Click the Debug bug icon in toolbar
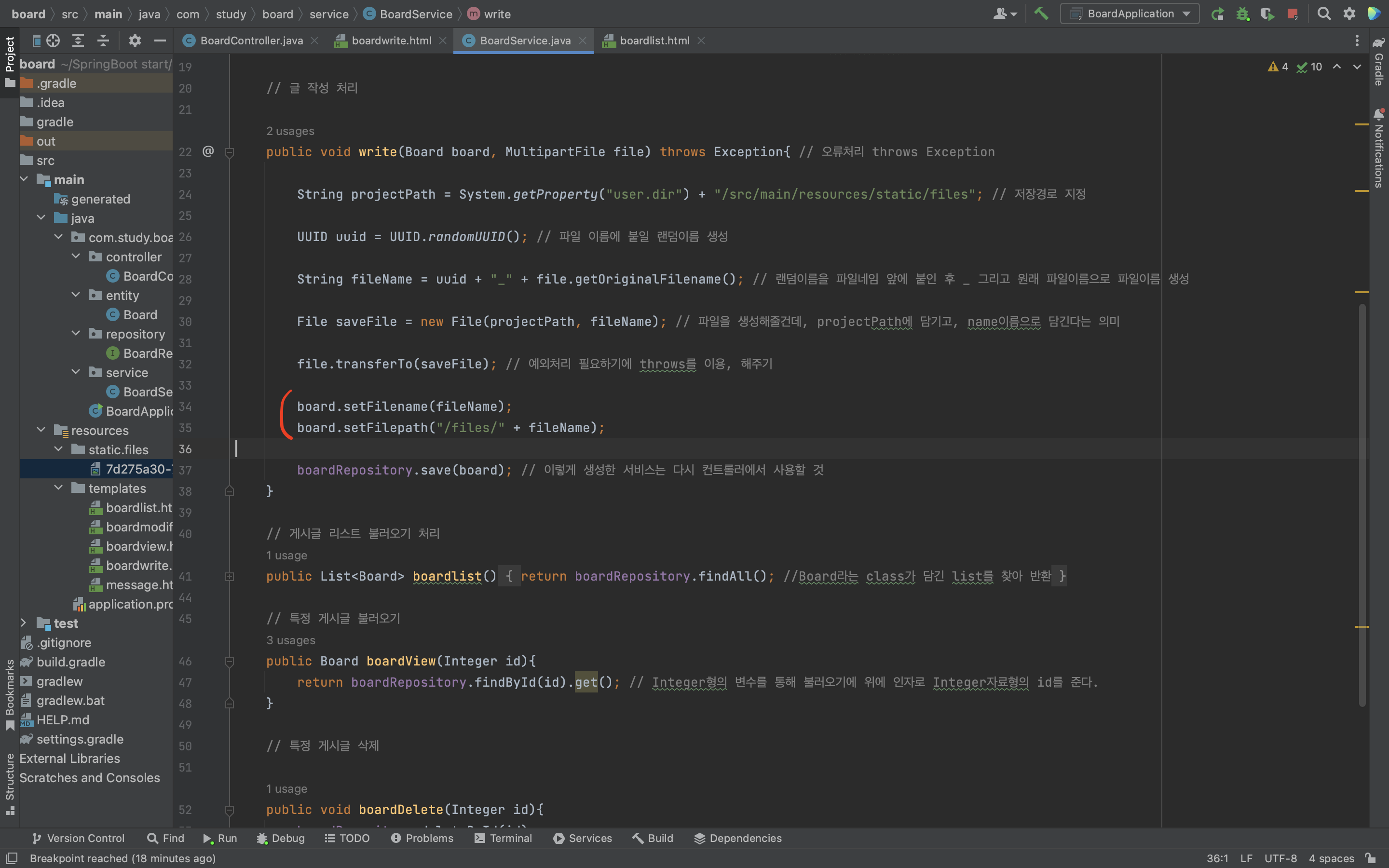1389x868 pixels. pos(1243,14)
